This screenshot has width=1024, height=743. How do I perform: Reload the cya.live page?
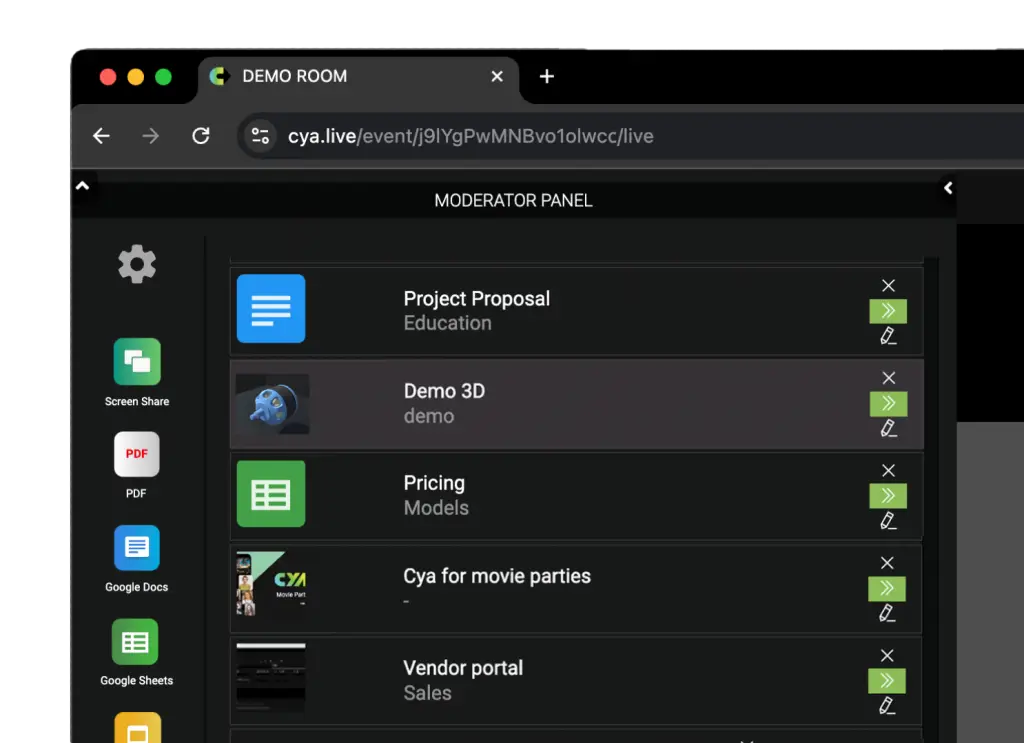200,136
